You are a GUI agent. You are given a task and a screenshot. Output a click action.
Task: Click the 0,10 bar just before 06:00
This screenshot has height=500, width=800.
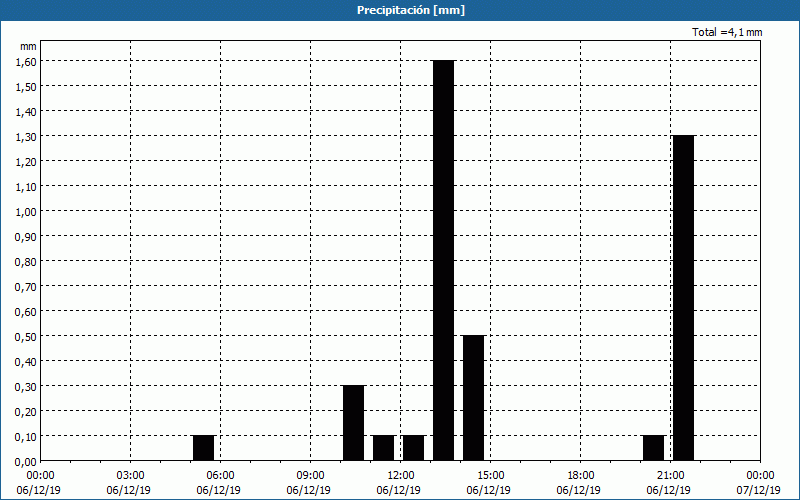pyautogui.click(x=204, y=448)
